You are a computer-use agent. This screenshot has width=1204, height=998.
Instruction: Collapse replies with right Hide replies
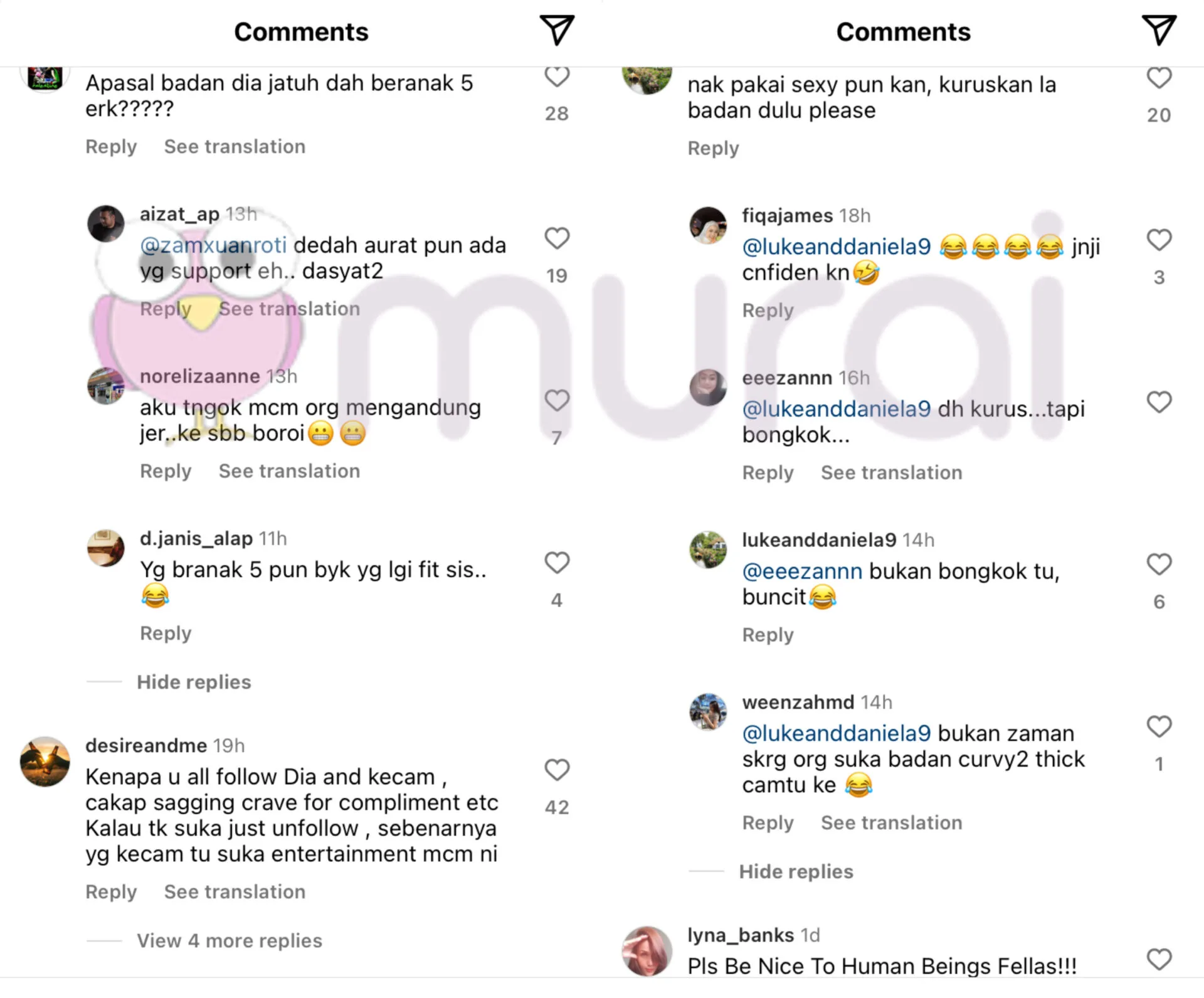click(x=796, y=871)
